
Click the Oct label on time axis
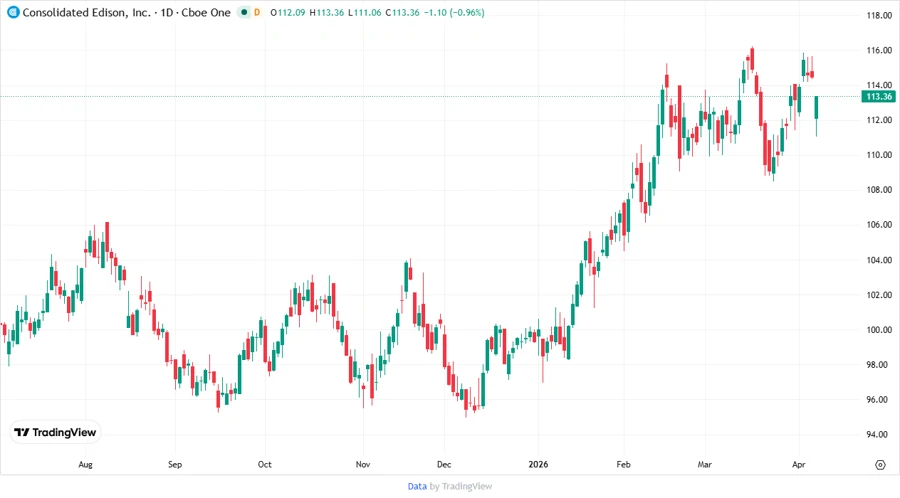point(265,465)
